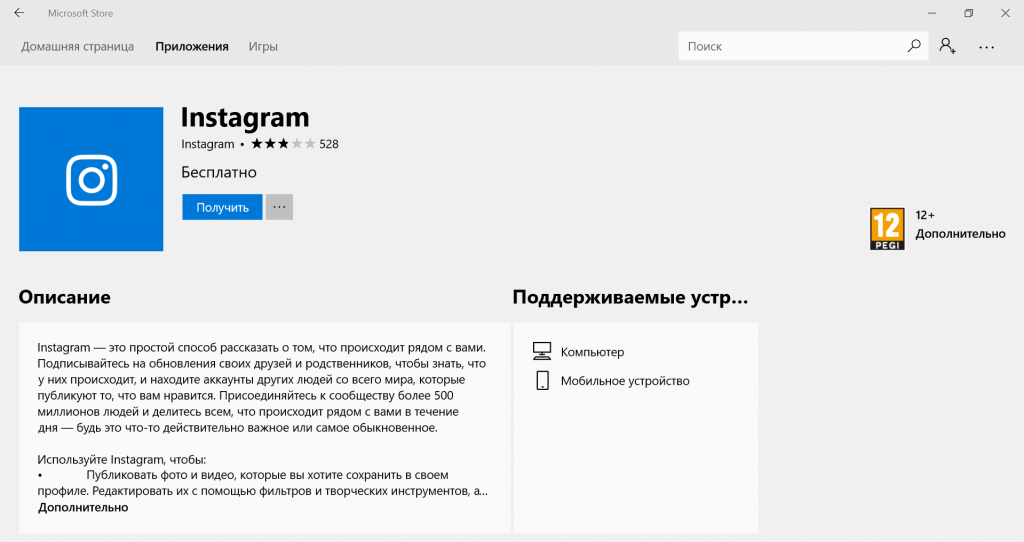1024x542 pixels.
Task: Click the Получить button
Action: [222, 207]
